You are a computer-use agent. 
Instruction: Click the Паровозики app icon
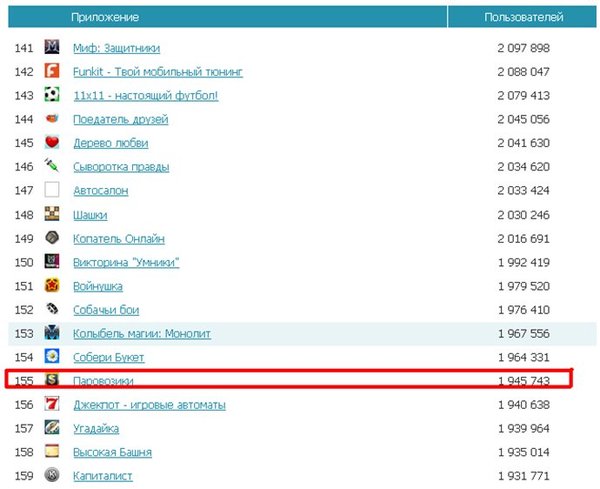[x=53, y=381]
